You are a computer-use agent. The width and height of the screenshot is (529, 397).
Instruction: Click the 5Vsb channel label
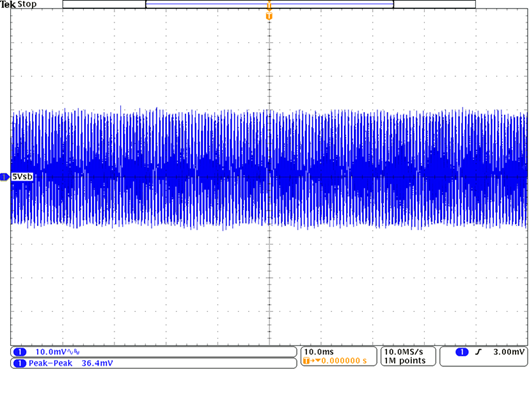pyautogui.click(x=22, y=177)
